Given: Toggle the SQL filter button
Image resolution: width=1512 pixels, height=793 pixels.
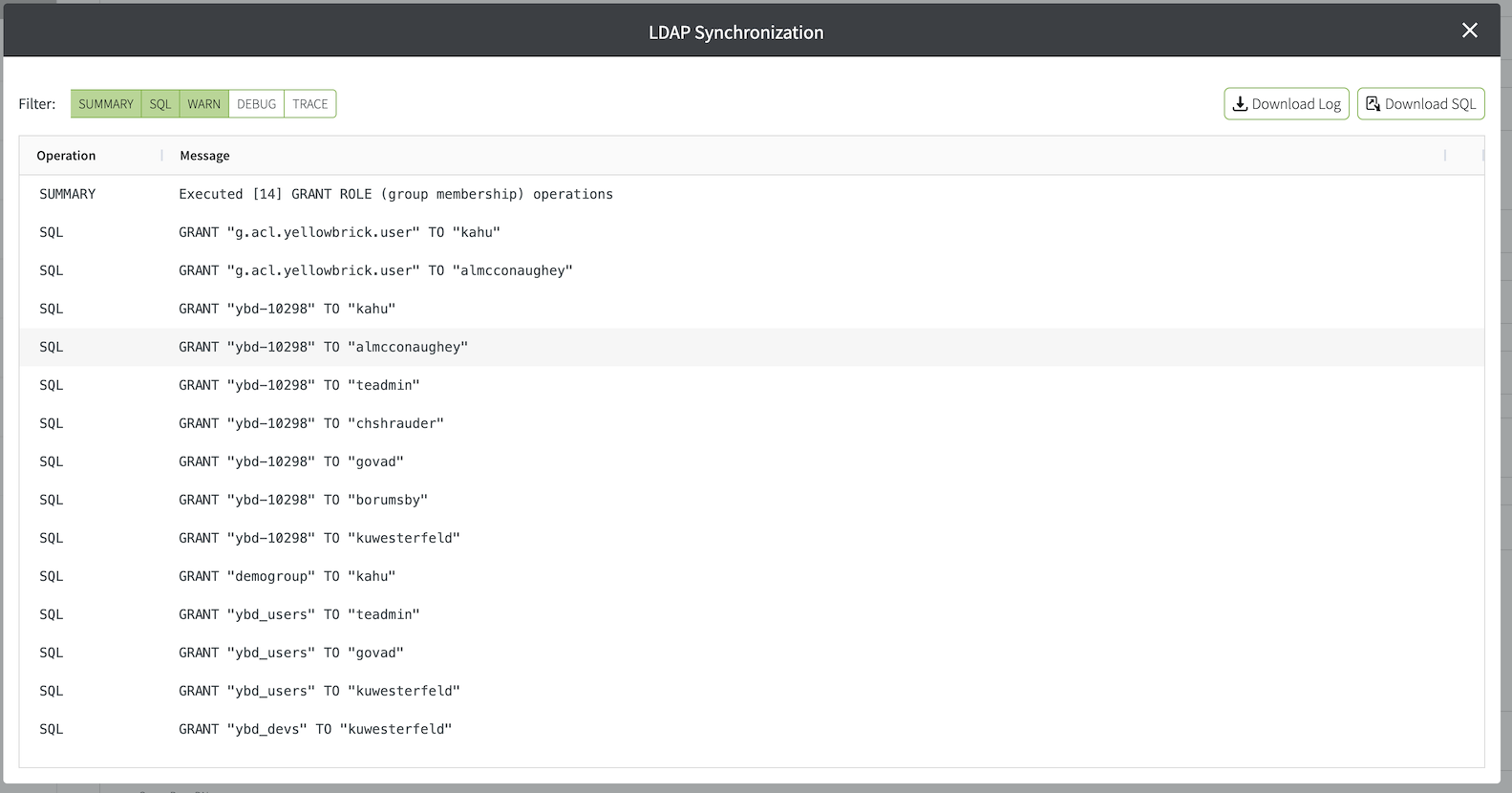Looking at the screenshot, I should coord(160,104).
